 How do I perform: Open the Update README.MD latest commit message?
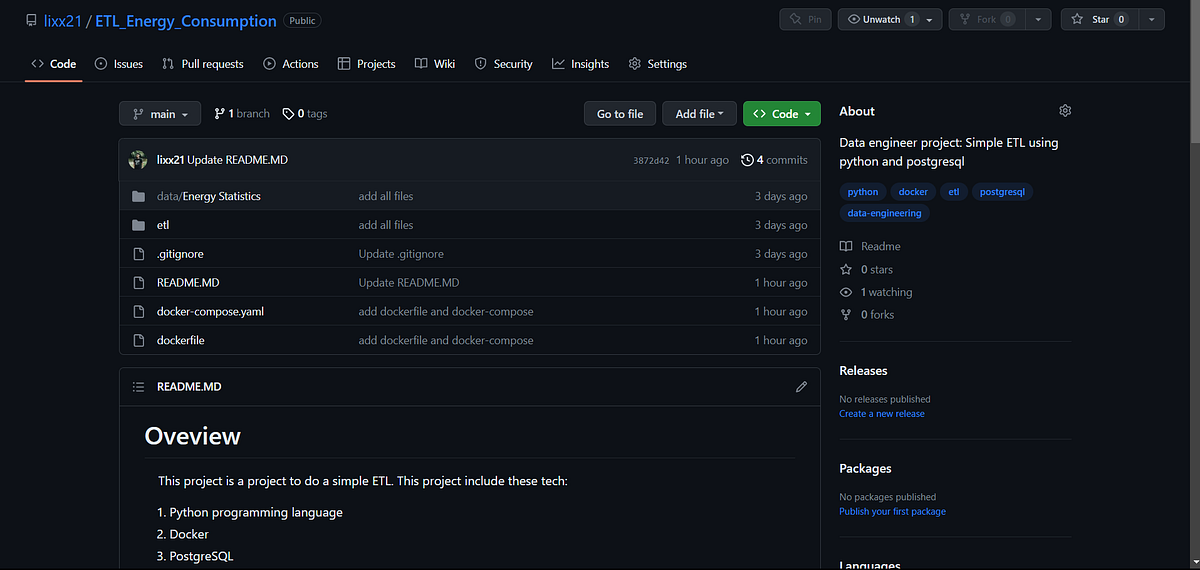(237, 160)
